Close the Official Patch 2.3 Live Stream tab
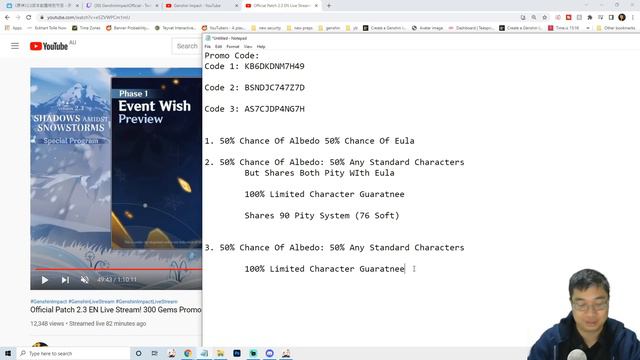This screenshot has height=360, width=640. coord(316,6)
